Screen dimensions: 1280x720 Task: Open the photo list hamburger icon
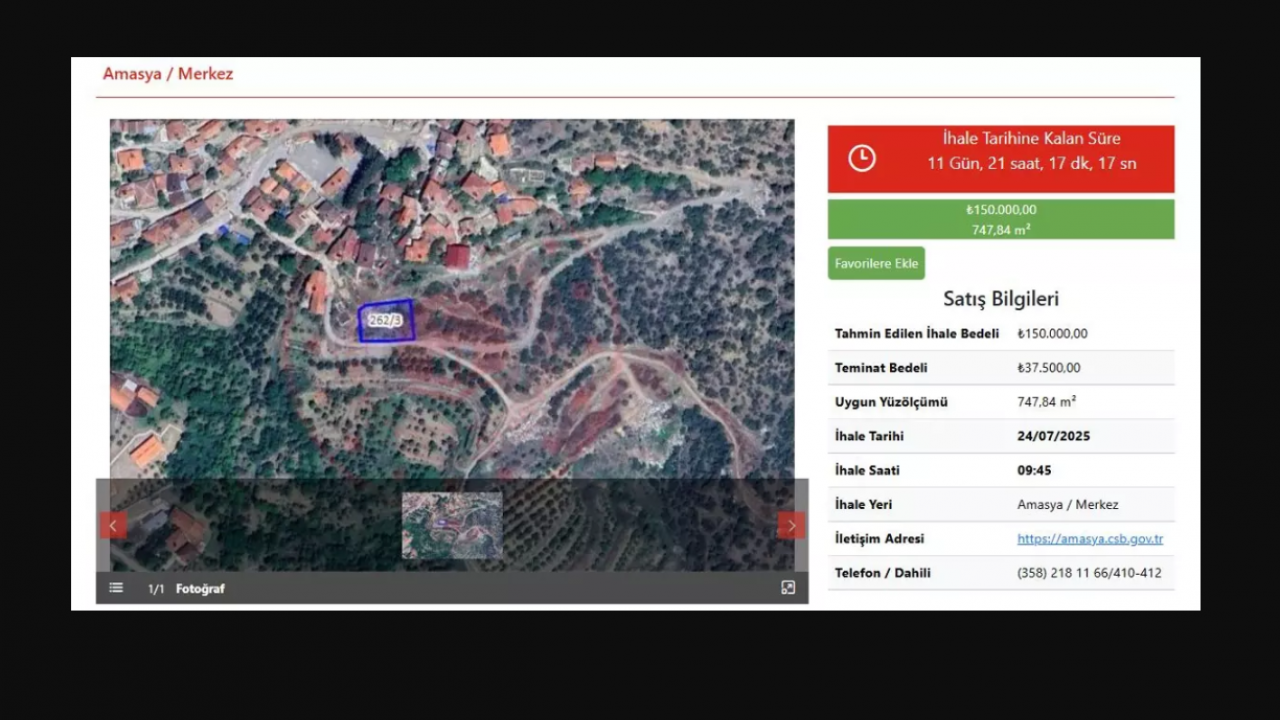pyautogui.click(x=115, y=588)
